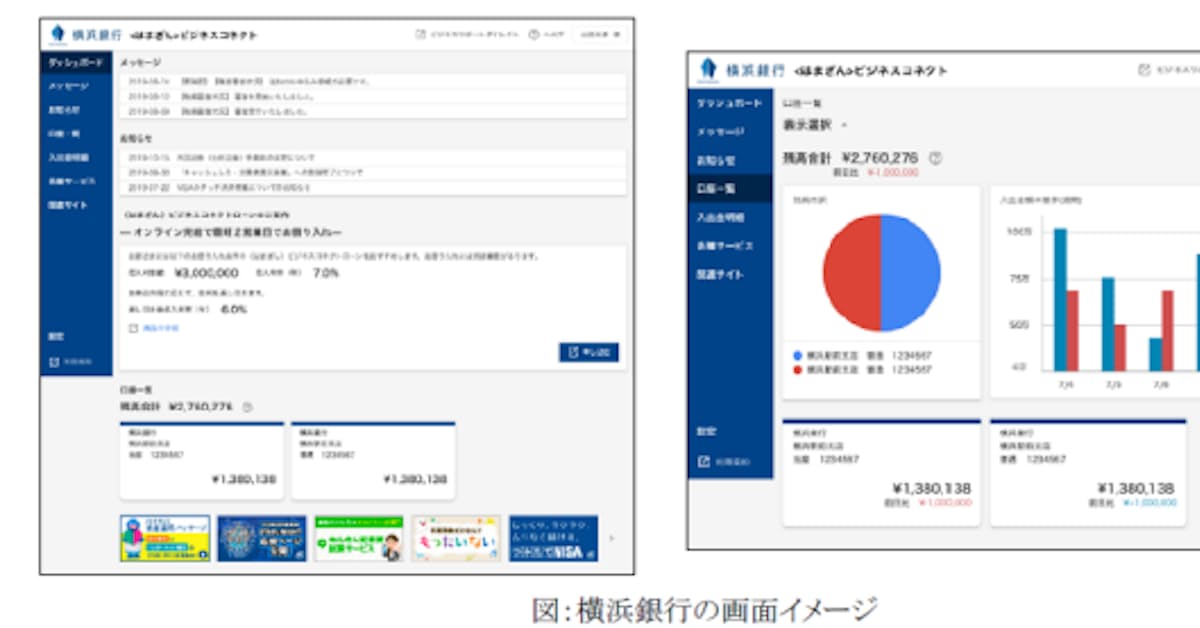Open the user account dropdown in left header

tap(602, 34)
